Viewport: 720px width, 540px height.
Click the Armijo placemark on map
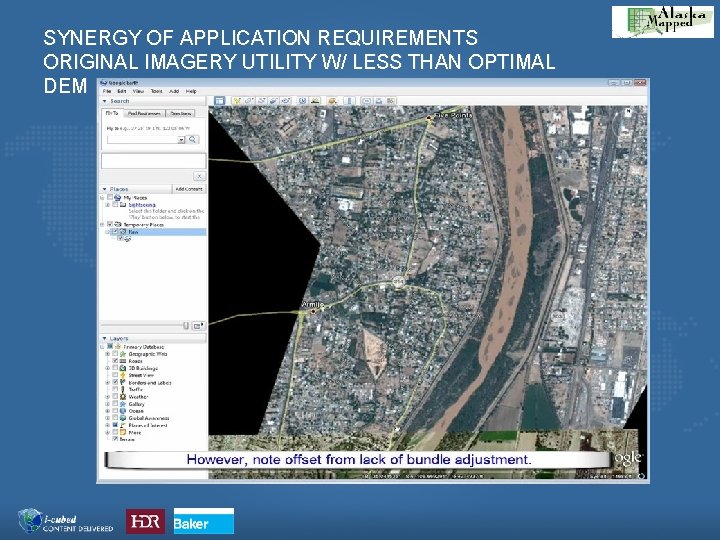click(x=313, y=311)
